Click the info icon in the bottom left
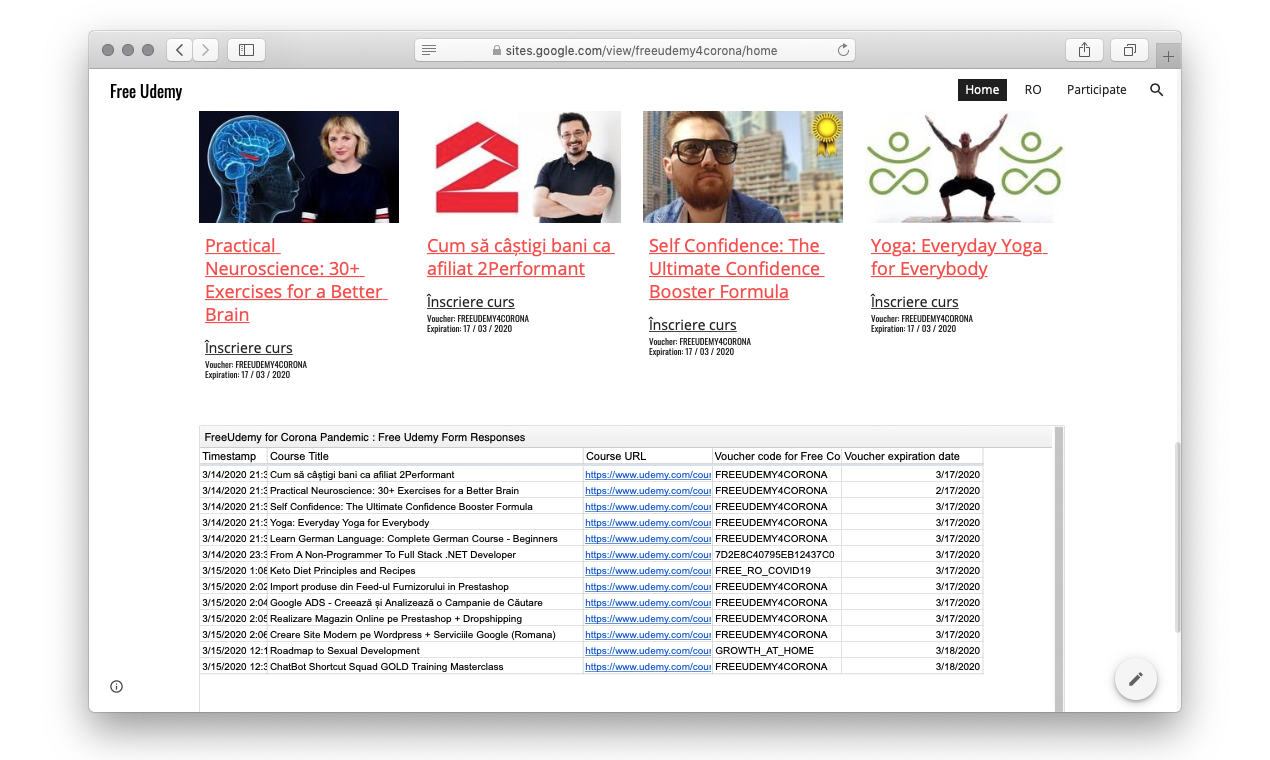 click(x=116, y=686)
